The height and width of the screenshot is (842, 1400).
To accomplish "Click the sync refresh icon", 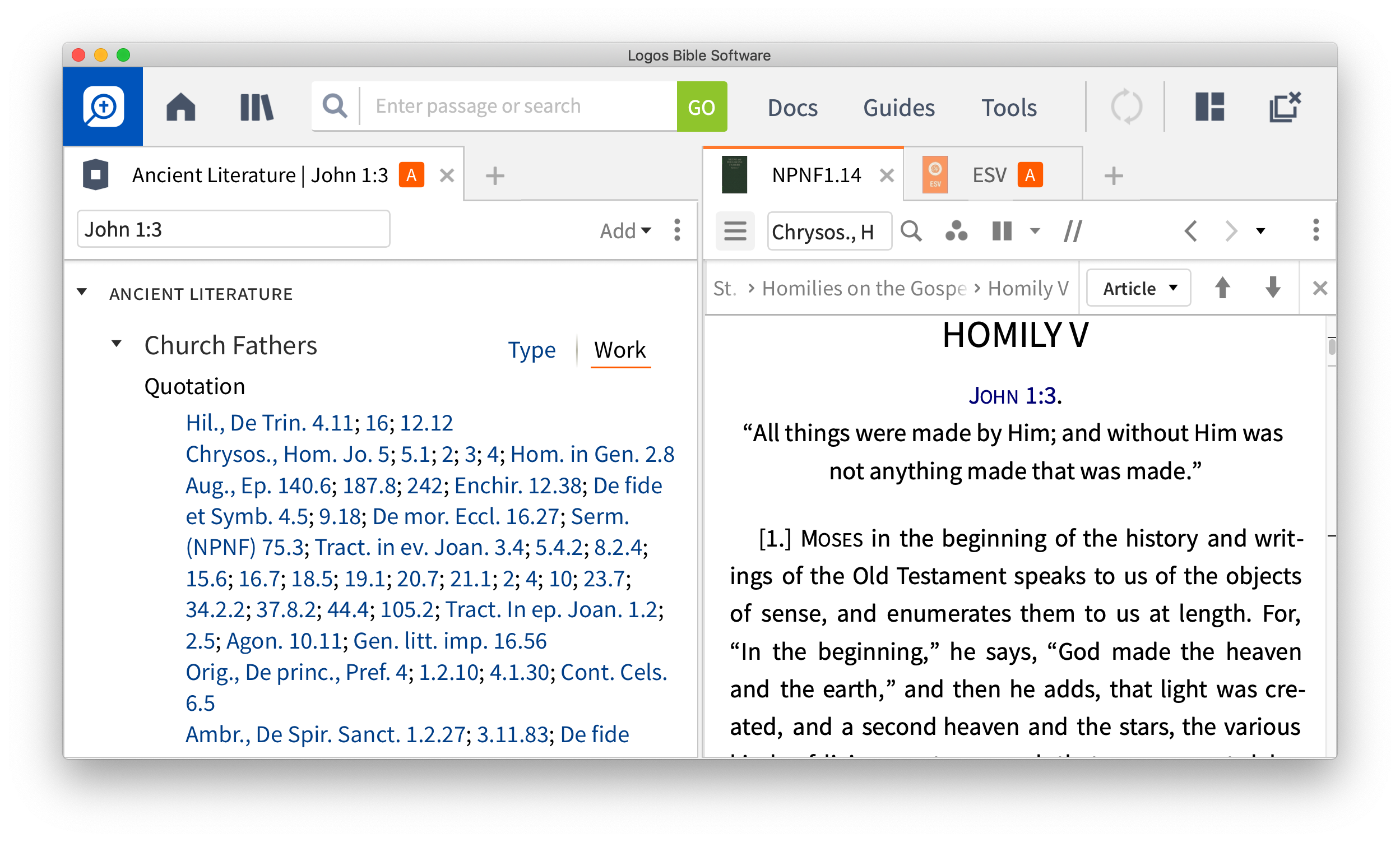I will click(x=1125, y=107).
